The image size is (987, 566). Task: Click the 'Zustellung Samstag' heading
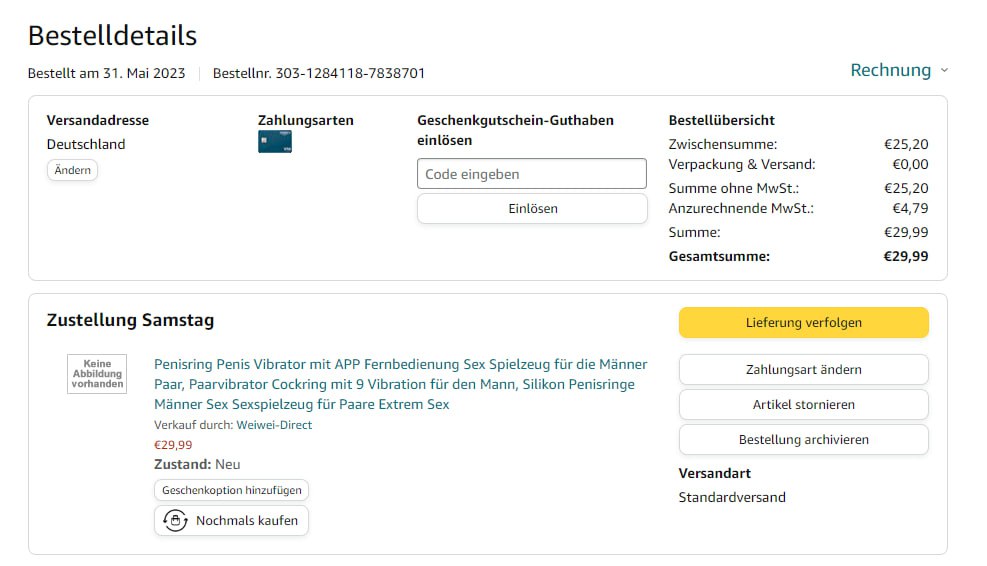(130, 320)
